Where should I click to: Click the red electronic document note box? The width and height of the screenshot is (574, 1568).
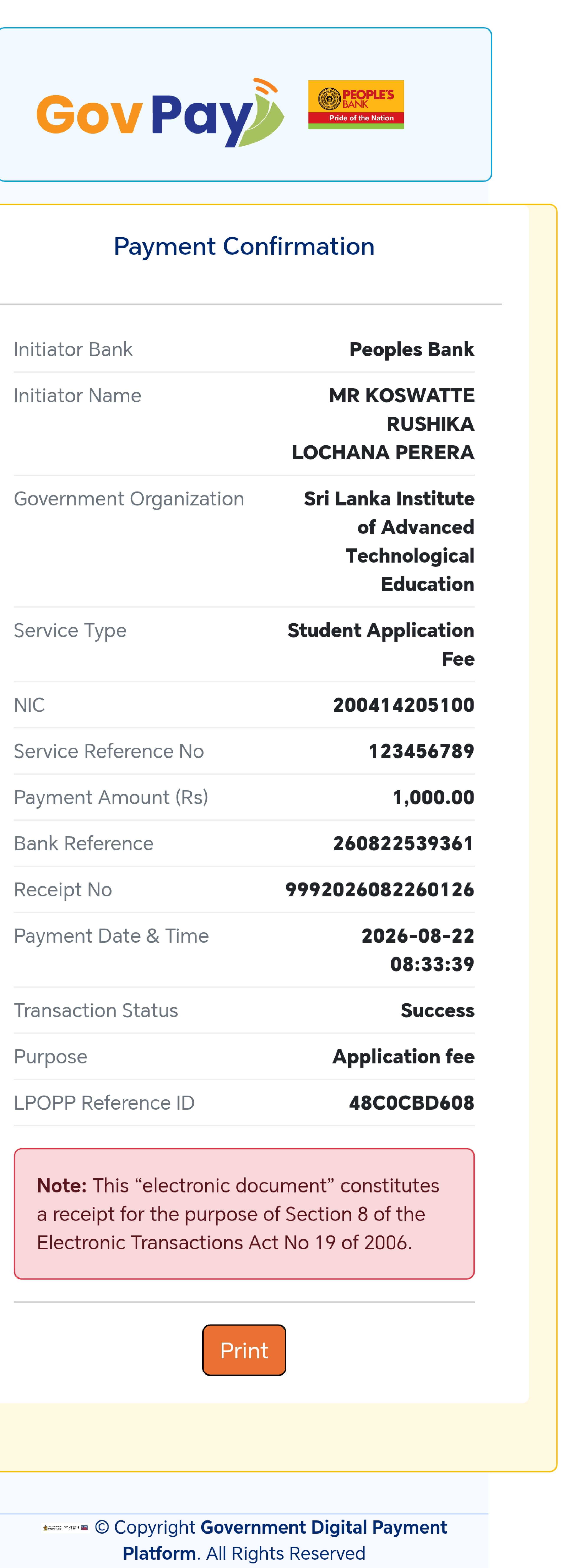[244, 1214]
